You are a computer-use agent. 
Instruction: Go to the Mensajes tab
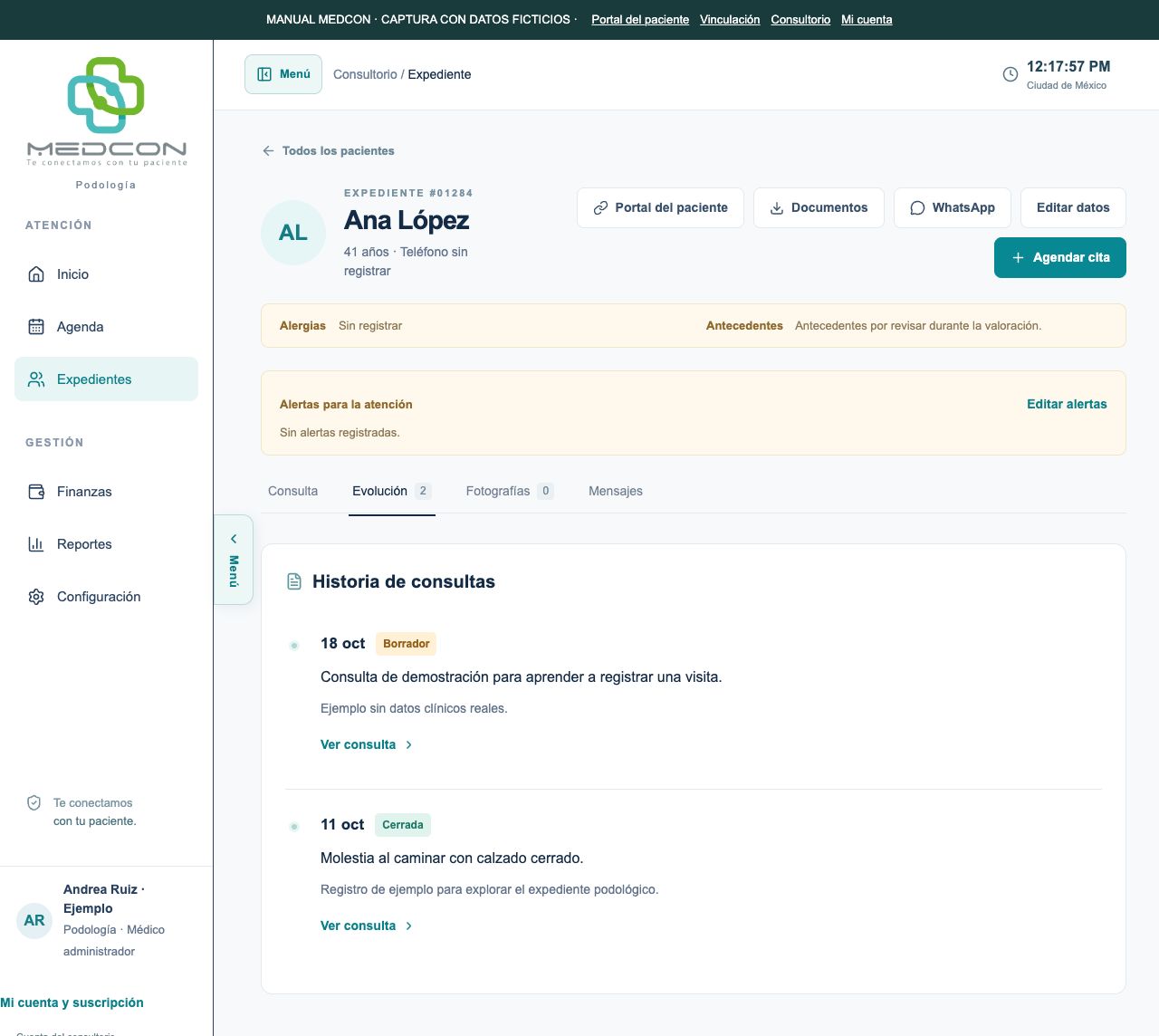pos(616,491)
